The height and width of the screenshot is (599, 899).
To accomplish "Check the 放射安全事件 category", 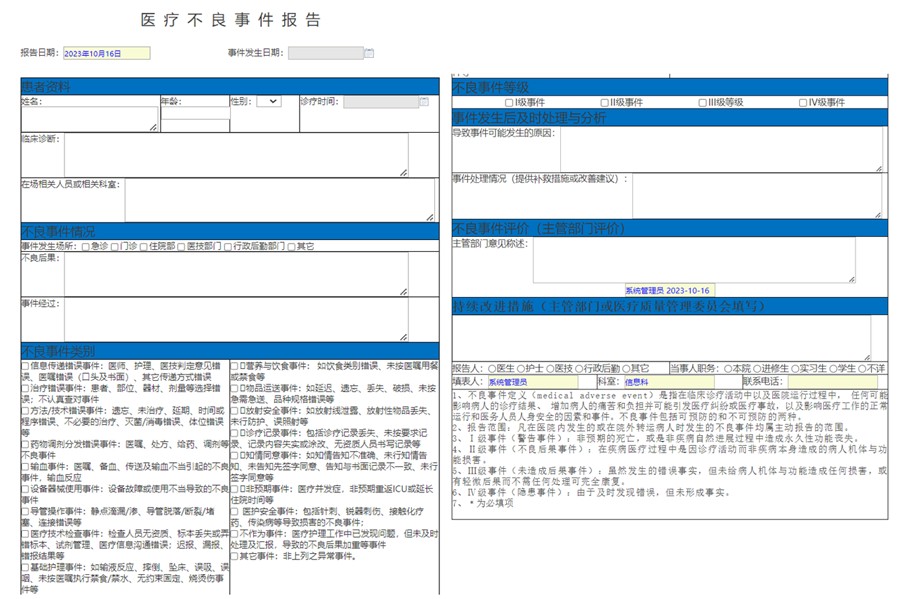I will [234, 410].
